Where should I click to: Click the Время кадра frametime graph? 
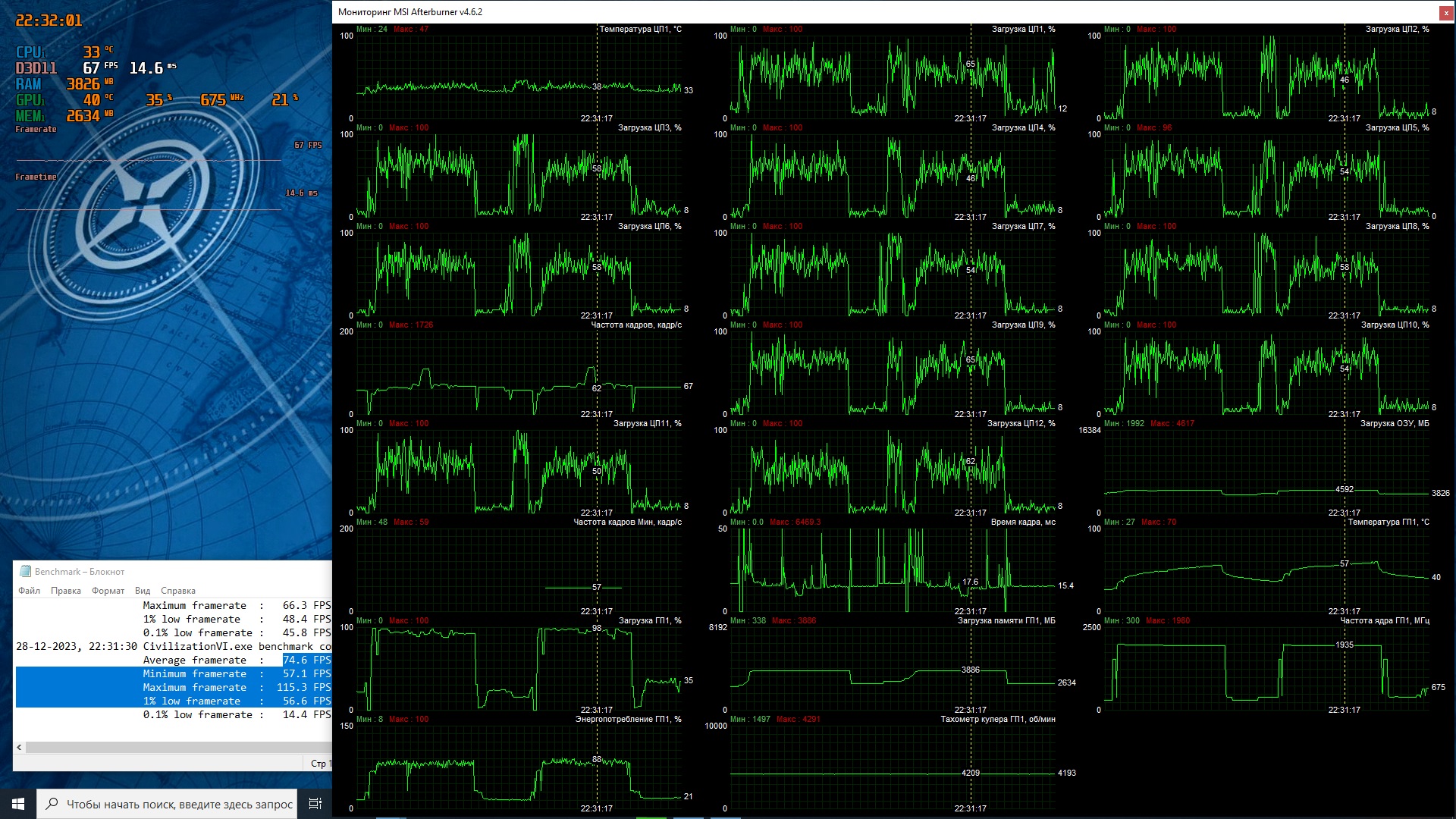[893, 569]
